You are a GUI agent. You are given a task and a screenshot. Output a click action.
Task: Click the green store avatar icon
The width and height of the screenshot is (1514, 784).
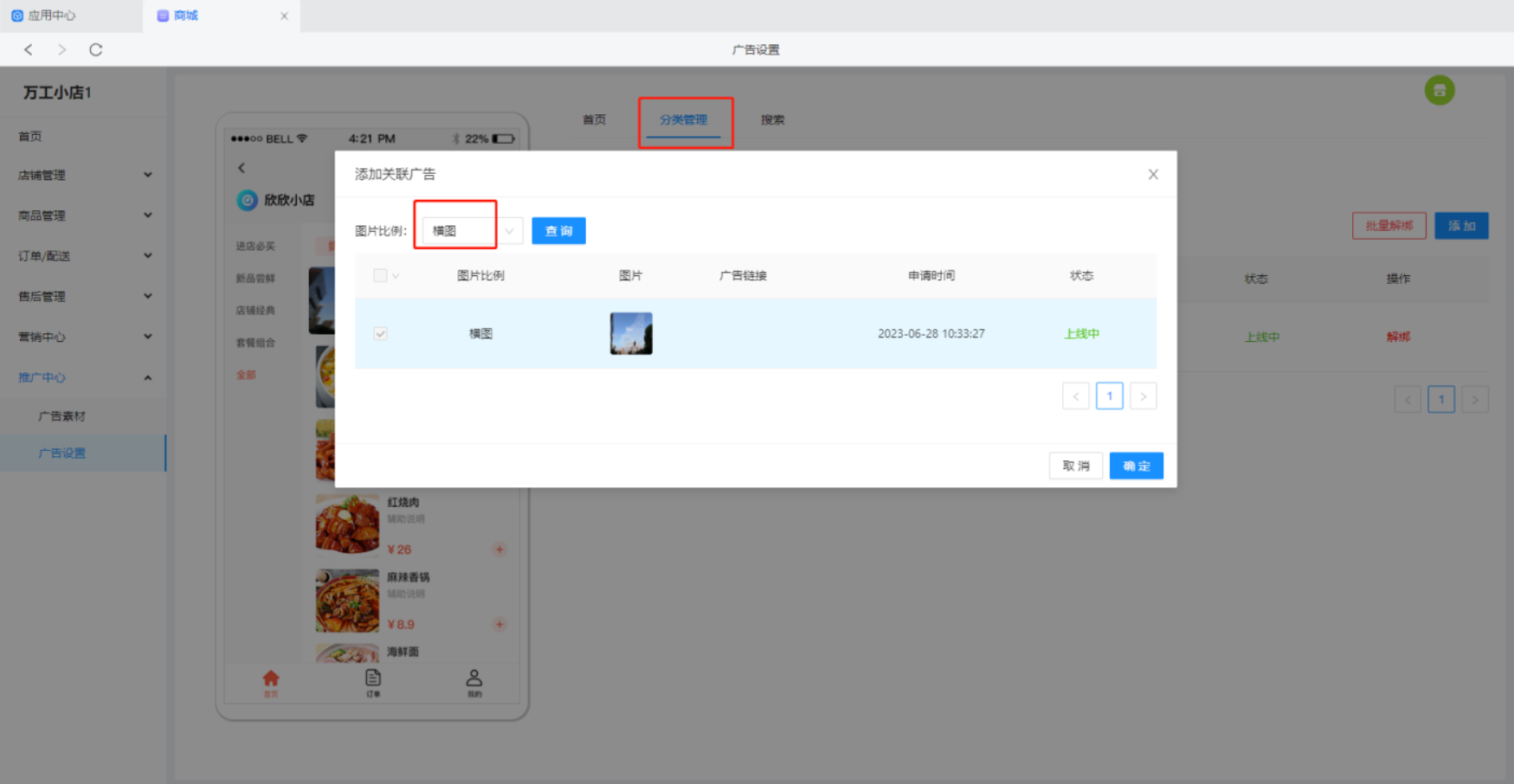(x=1440, y=90)
